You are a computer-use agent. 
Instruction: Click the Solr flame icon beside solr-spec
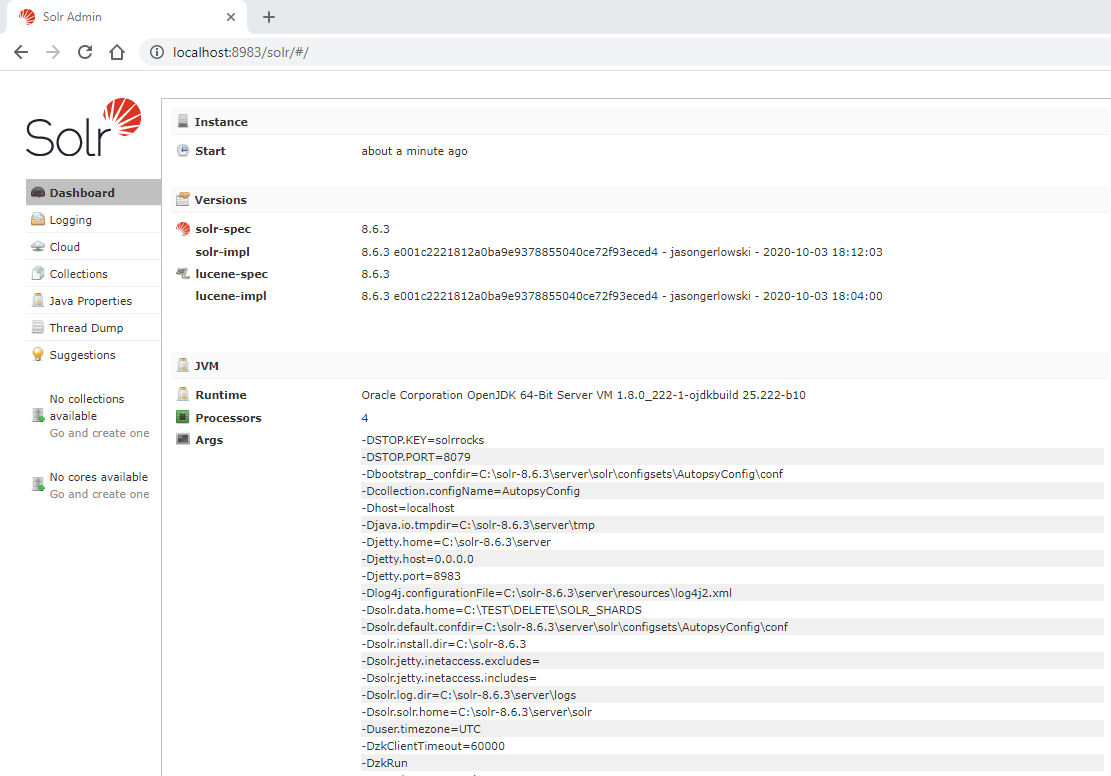point(183,228)
